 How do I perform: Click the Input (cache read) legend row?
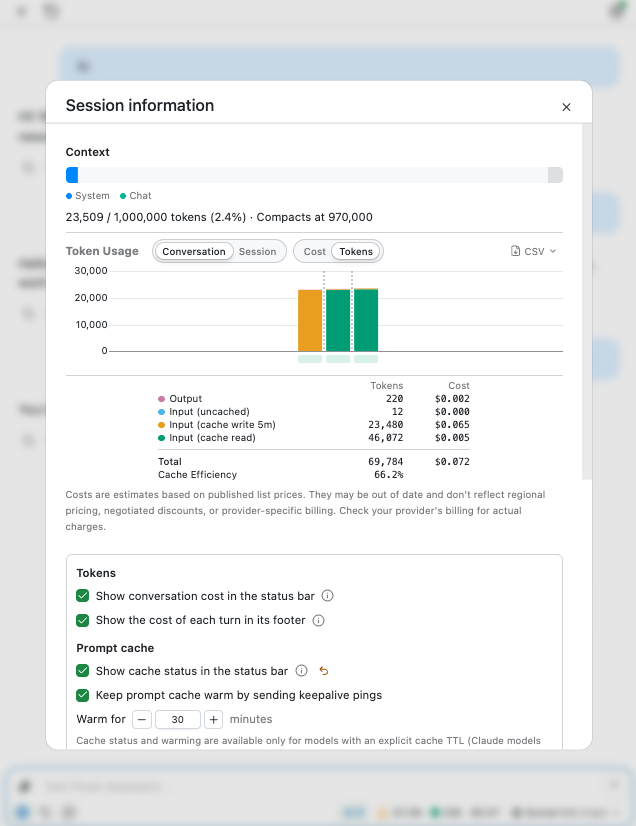point(314,438)
